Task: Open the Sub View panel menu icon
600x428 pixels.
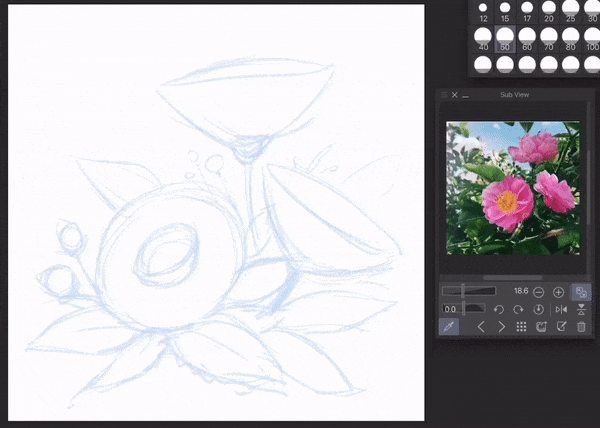Action: coord(444,95)
